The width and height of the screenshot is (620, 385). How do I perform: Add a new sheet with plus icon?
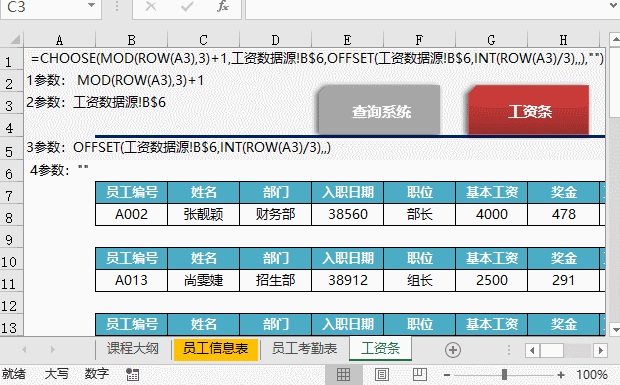[453, 350]
